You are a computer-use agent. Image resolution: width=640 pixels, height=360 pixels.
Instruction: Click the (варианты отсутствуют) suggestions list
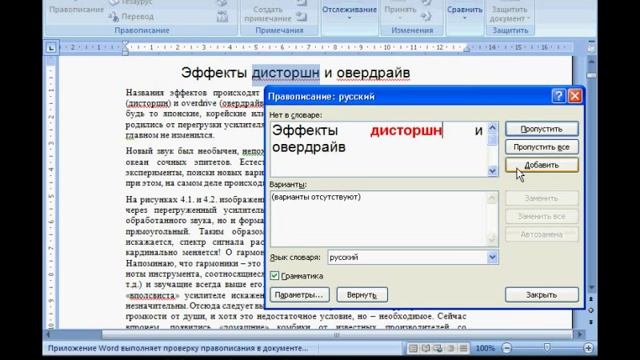point(378,219)
